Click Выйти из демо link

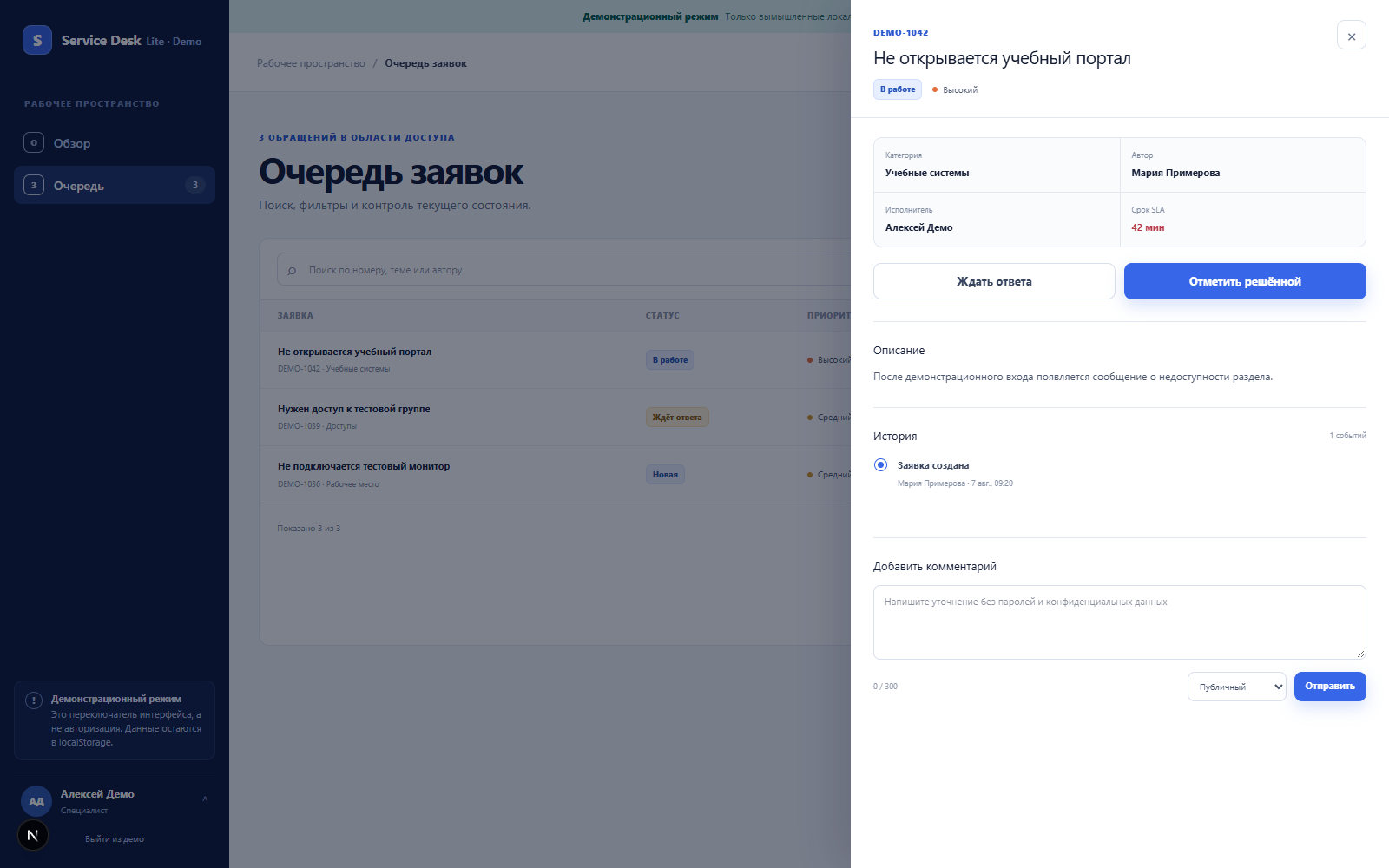click(115, 839)
